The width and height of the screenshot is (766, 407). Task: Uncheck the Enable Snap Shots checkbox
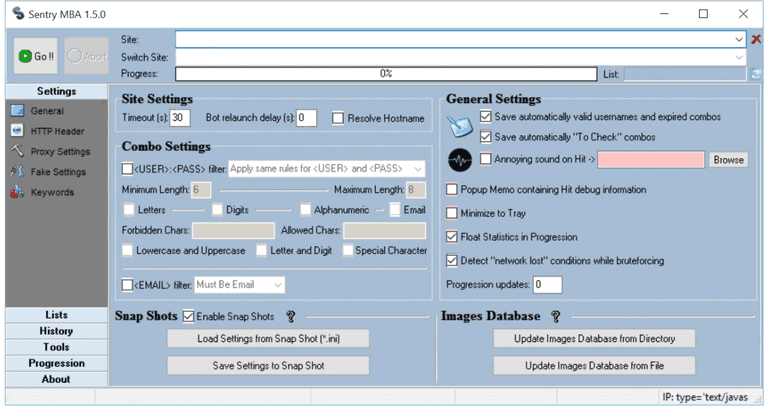click(x=188, y=317)
